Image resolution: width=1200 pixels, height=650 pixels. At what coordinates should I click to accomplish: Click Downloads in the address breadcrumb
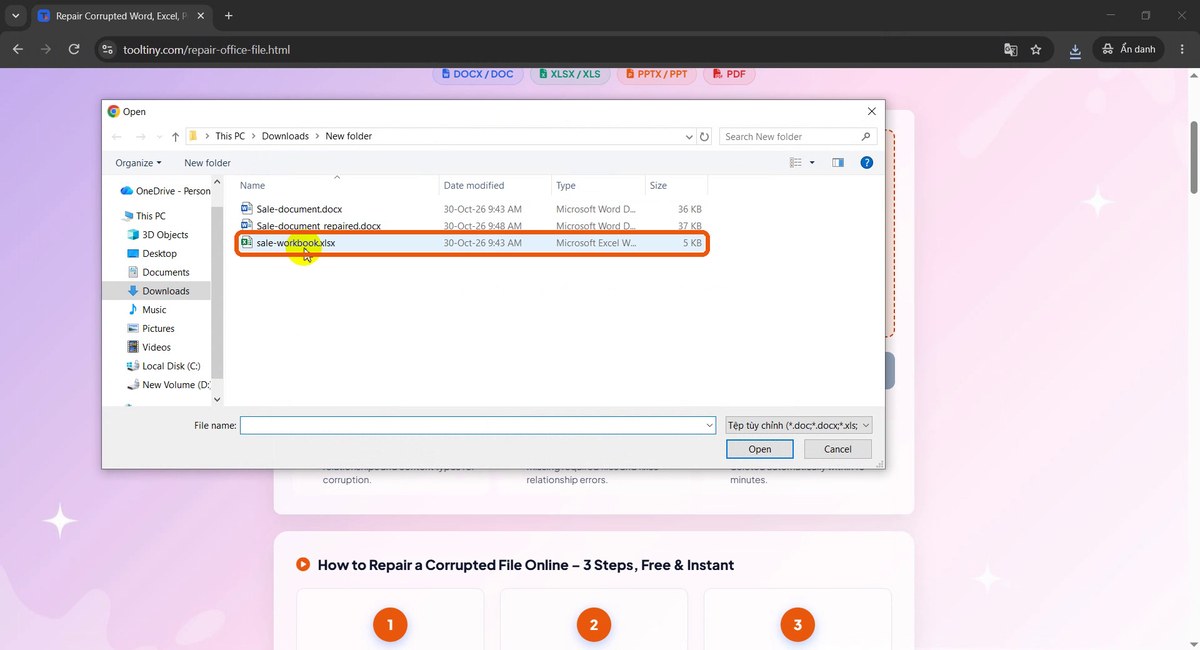[285, 136]
